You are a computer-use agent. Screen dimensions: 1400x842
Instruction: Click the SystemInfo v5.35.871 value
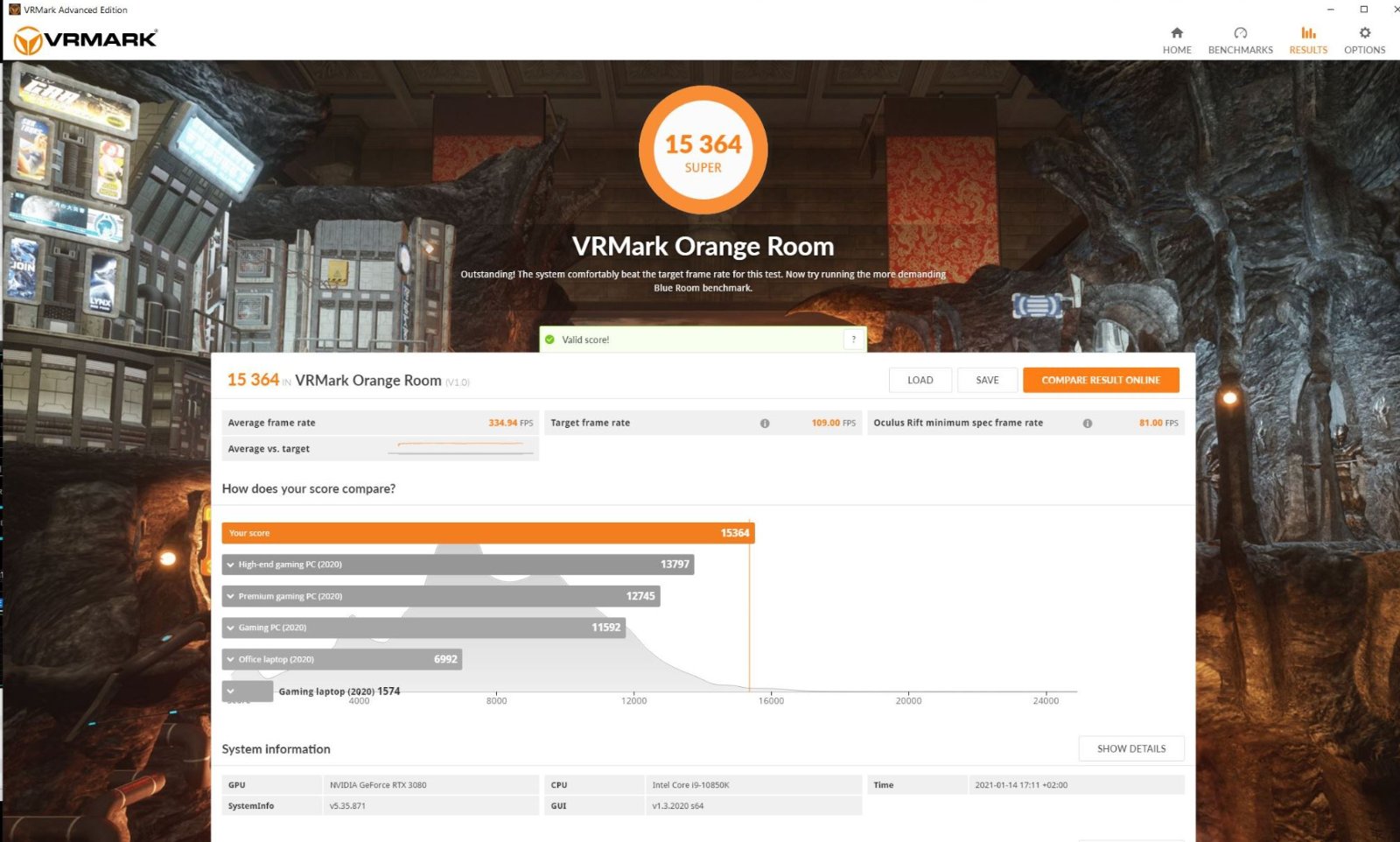(347, 806)
